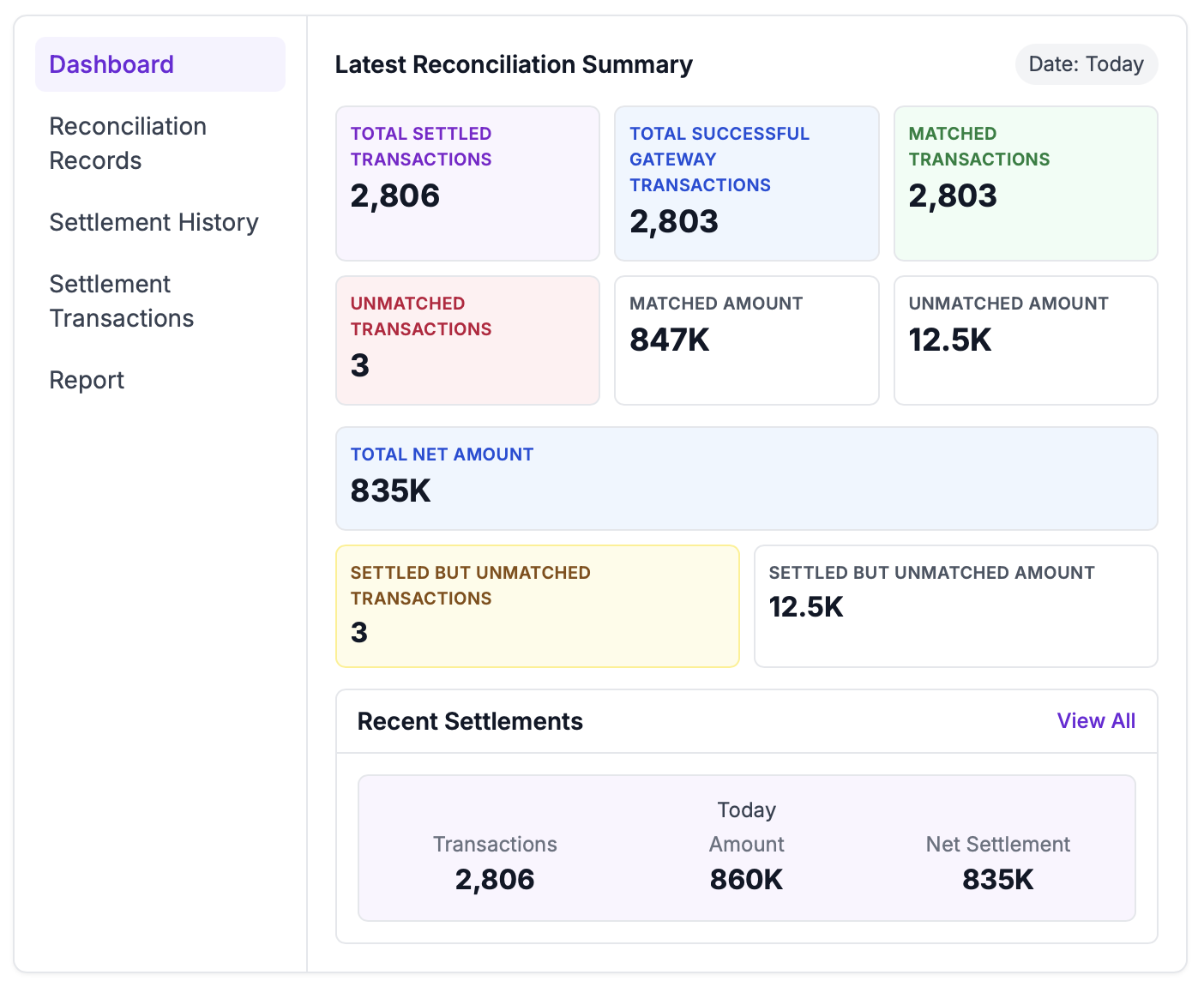Select the Unmatched Amount card
The width and height of the screenshot is (1204, 981).
pos(1025,340)
